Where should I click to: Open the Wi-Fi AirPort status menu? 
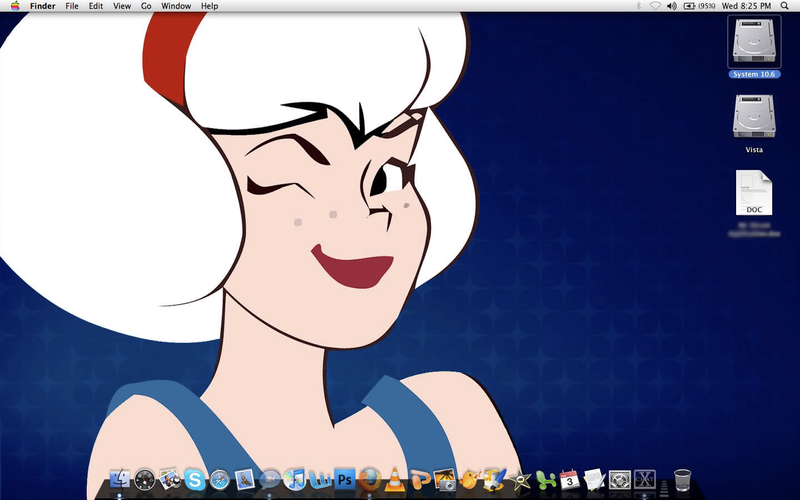pos(655,6)
